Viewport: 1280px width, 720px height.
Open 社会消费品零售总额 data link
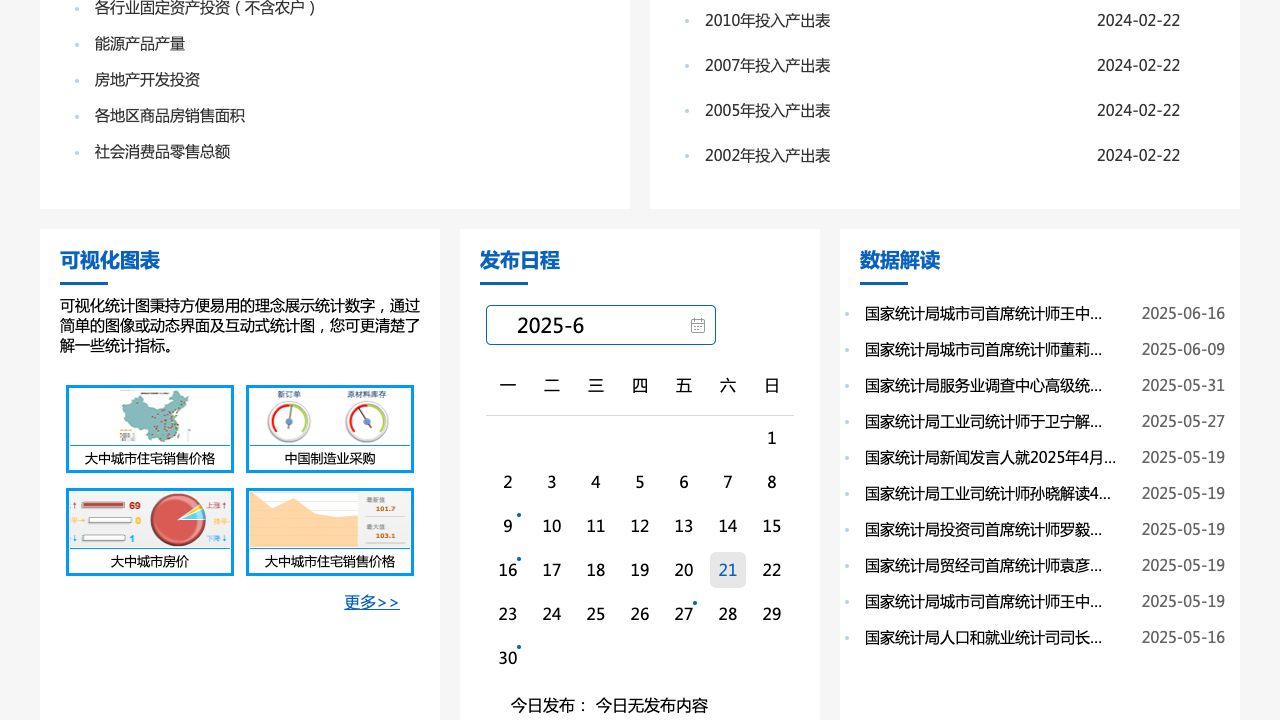tap(162, 152)
